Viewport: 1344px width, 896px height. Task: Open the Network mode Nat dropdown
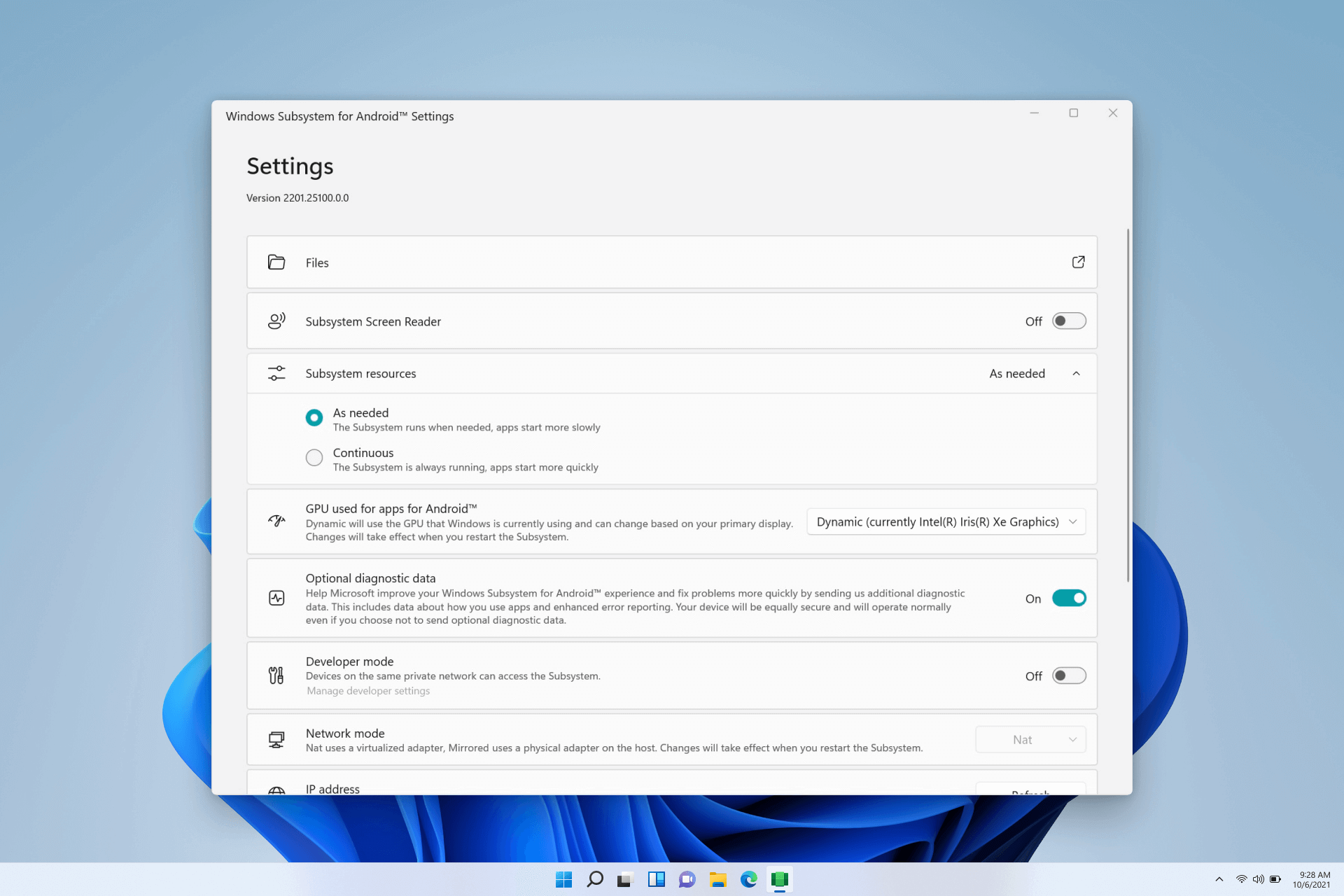pyautogui.click(x=1030, y=739)
